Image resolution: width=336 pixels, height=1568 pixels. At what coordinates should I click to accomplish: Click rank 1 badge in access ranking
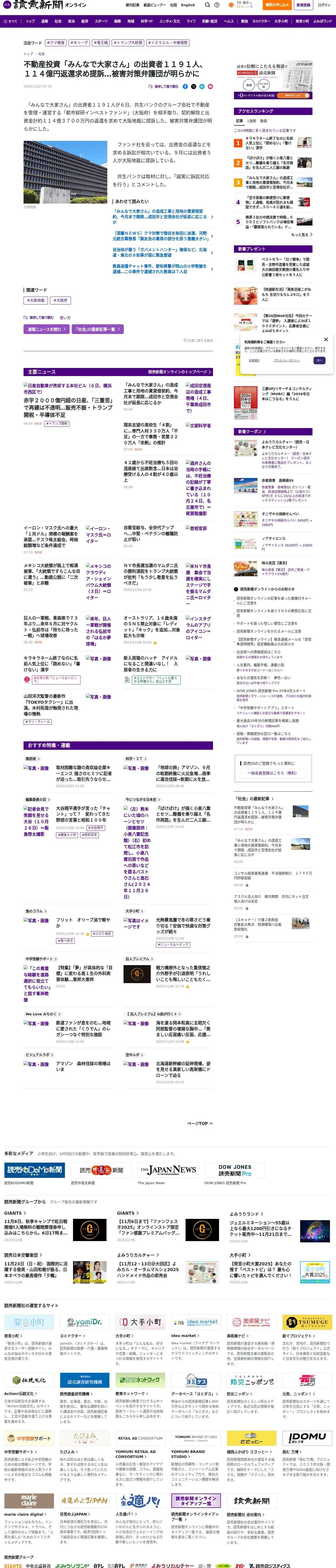pos(238,143)
